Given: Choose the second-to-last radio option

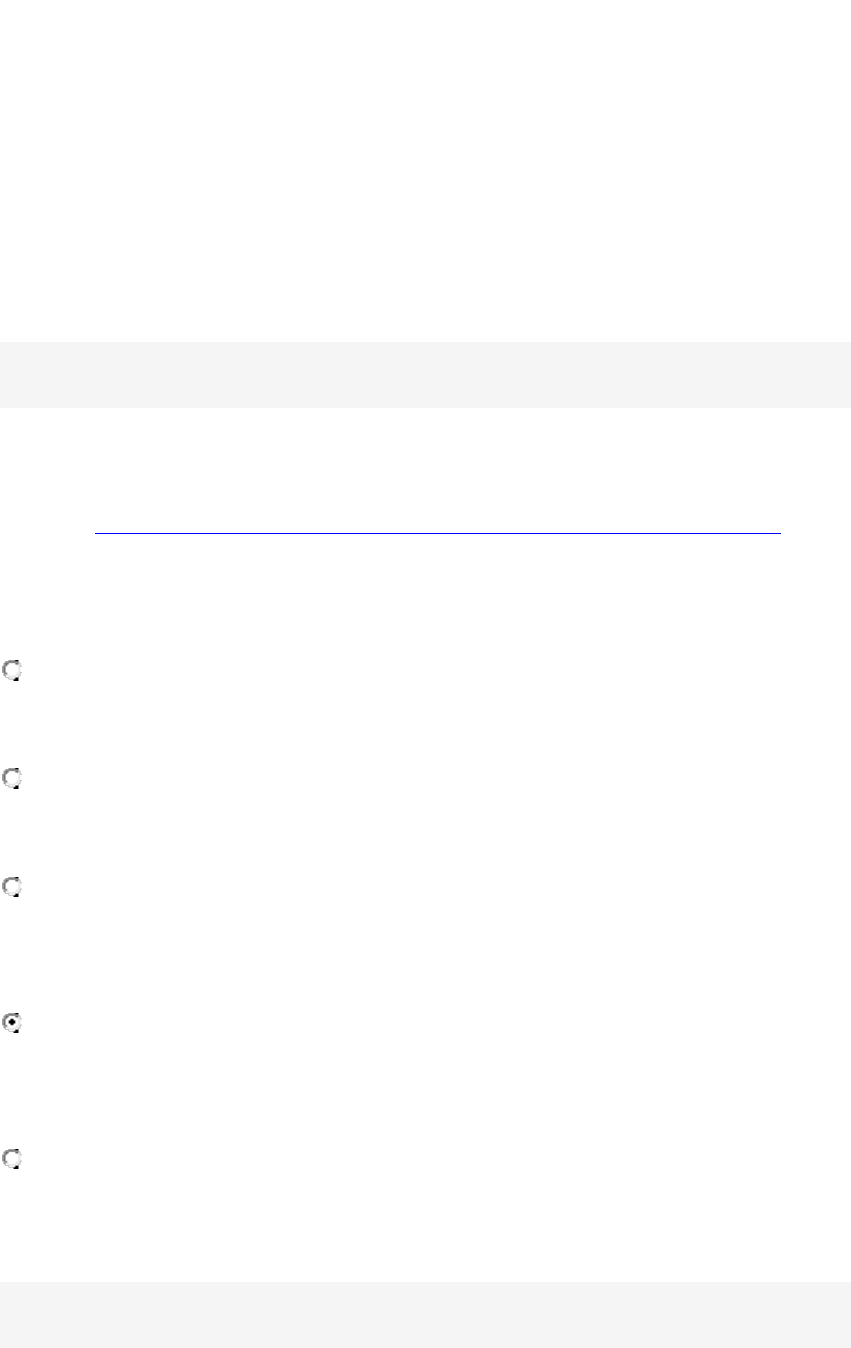Looking at the screenshot, I should click(x=12, y=1023).
